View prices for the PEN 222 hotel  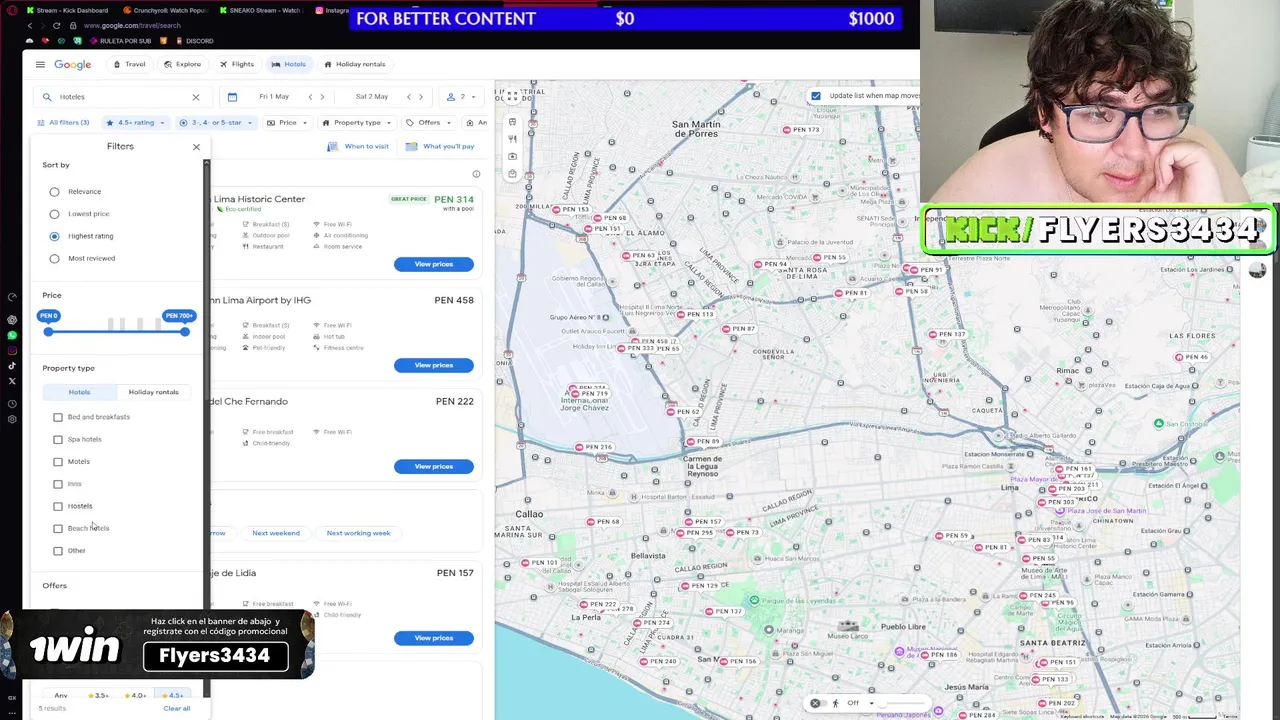433,466
